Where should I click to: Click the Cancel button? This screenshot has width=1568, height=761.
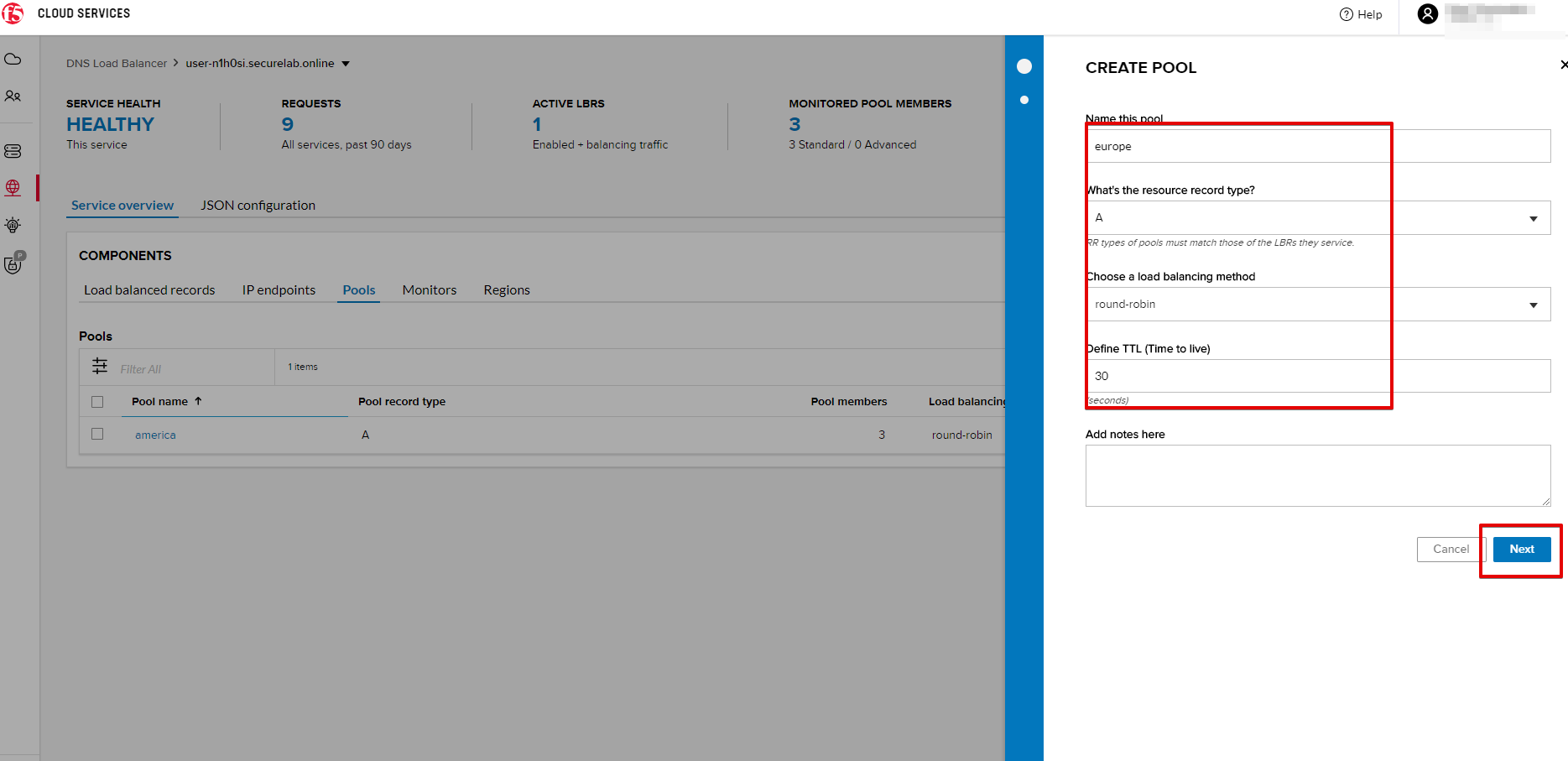click(1451, 550)
